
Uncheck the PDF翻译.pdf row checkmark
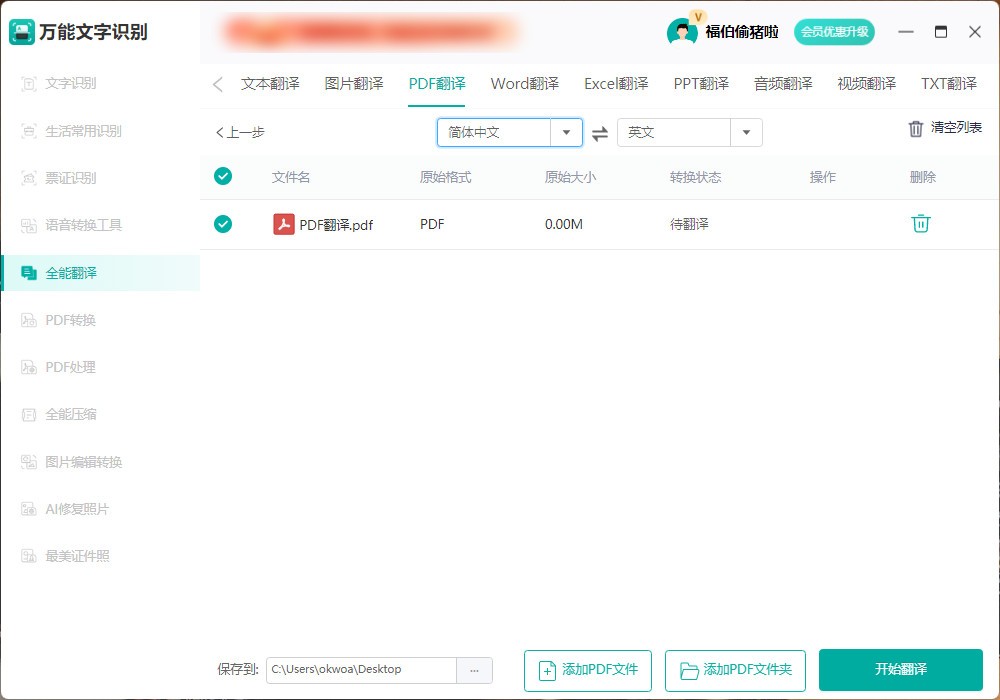(x=223, y=224)
